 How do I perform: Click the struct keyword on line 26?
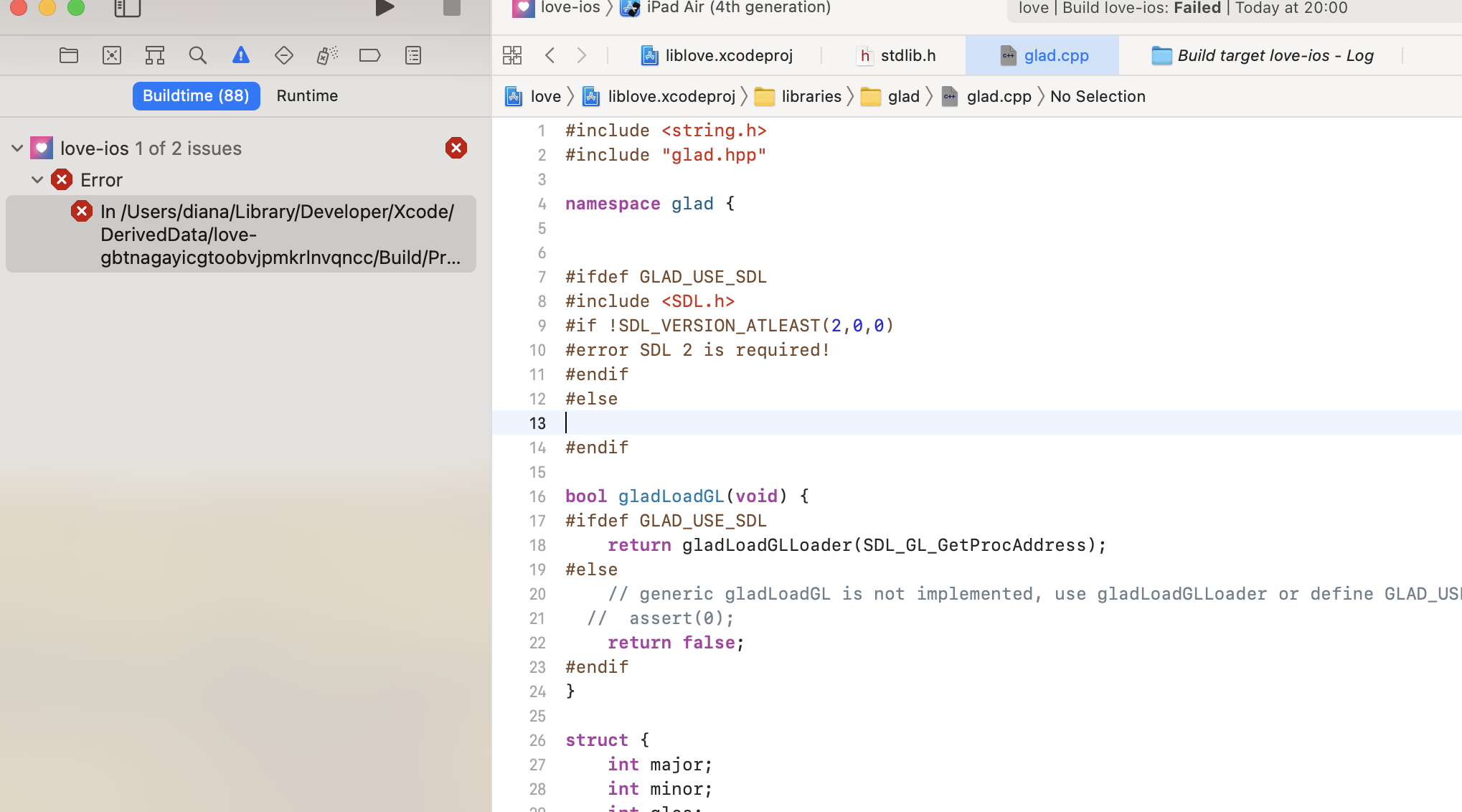[596, 740]
